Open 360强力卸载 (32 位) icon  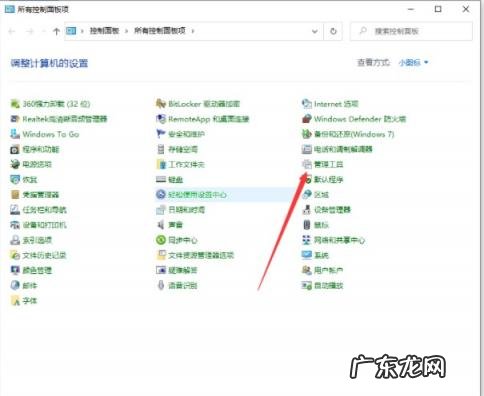[x=15, y=104]
